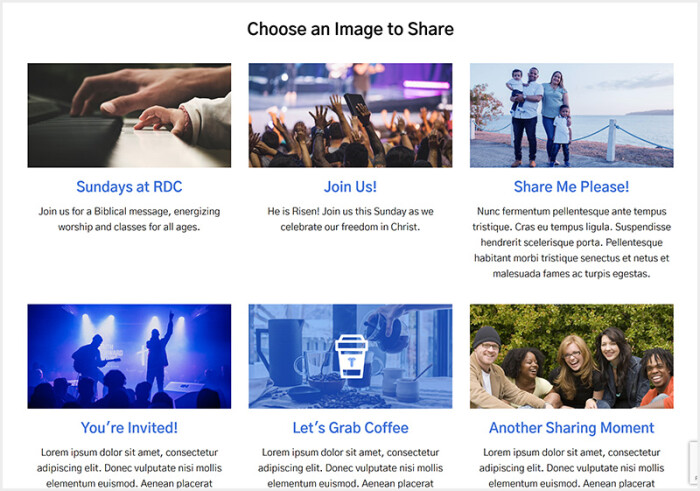Click the small badge at the bottom right edge
This screenshot has height=491, width=700.
(x=693, y=462)
